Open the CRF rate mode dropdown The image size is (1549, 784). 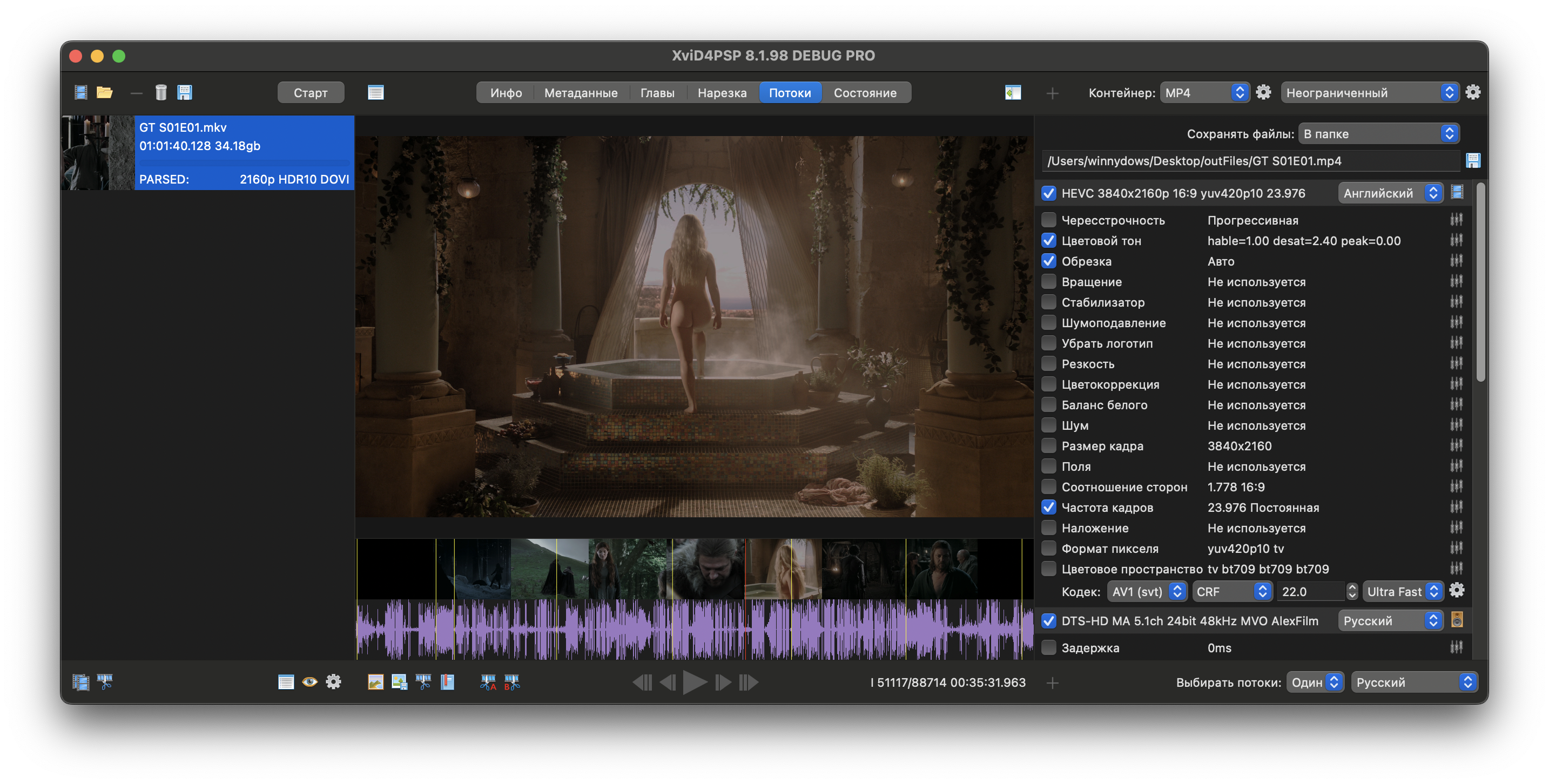pos(1231,592)
